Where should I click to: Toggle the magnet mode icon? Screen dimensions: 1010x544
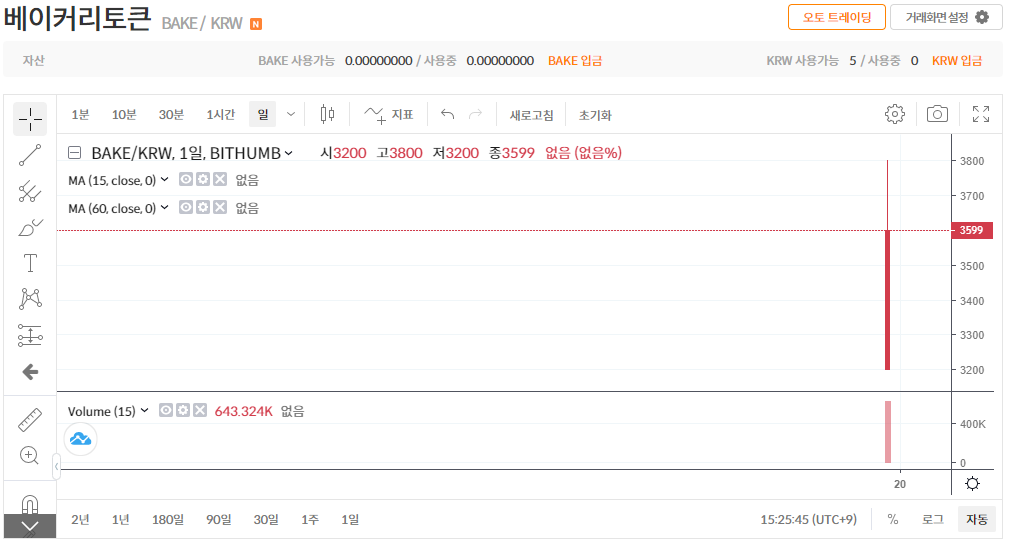click(30, 503)
